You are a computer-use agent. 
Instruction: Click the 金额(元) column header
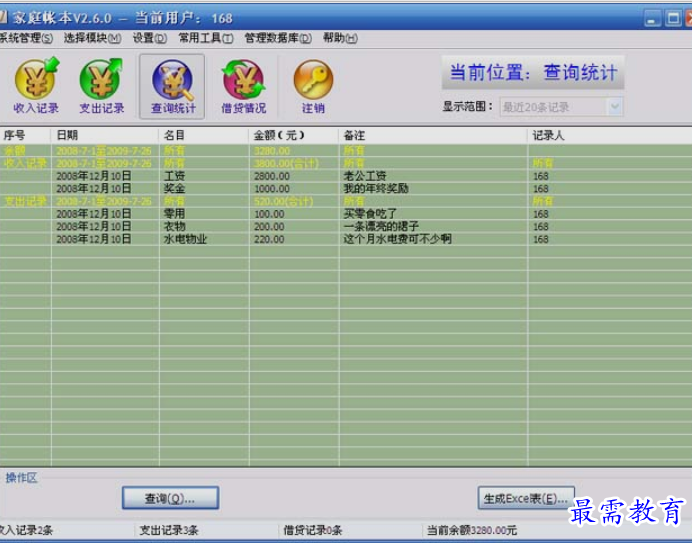294,136
